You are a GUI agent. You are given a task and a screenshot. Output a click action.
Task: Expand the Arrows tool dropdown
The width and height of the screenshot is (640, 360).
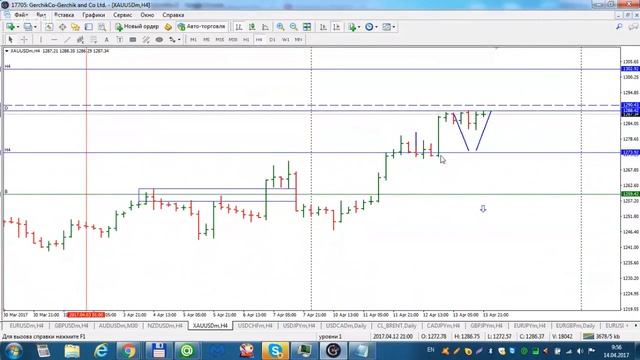click(x=179, y=40)
